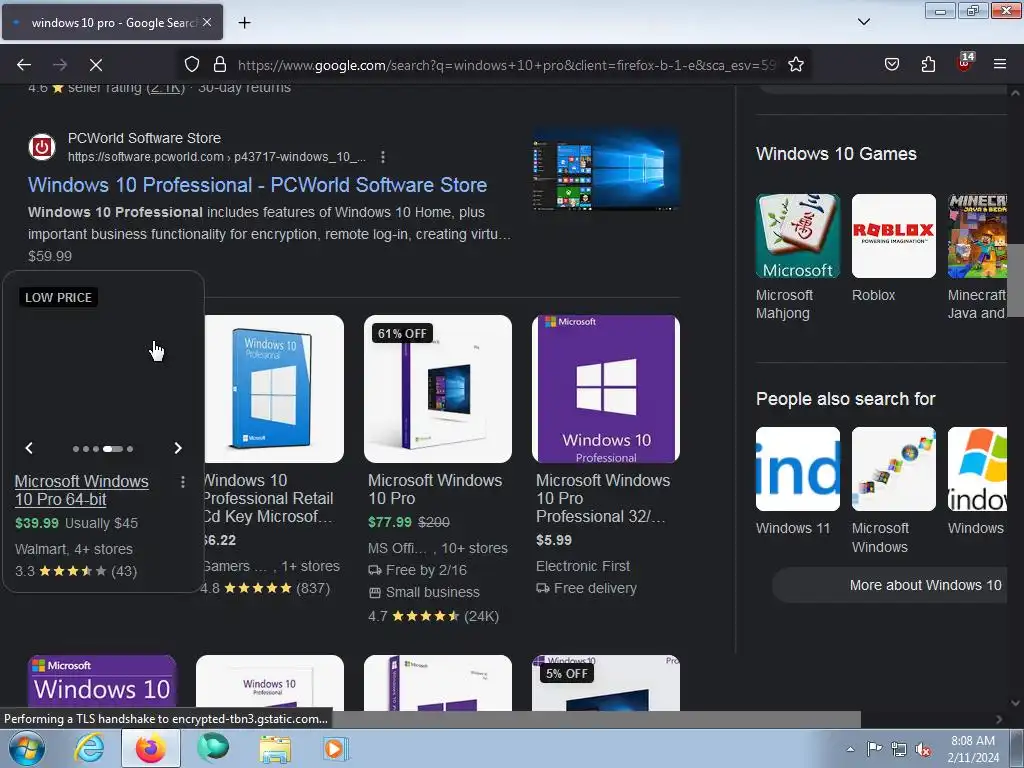
Task: Expand the list-all-tabs dropdown arrow
Action: 863,22
